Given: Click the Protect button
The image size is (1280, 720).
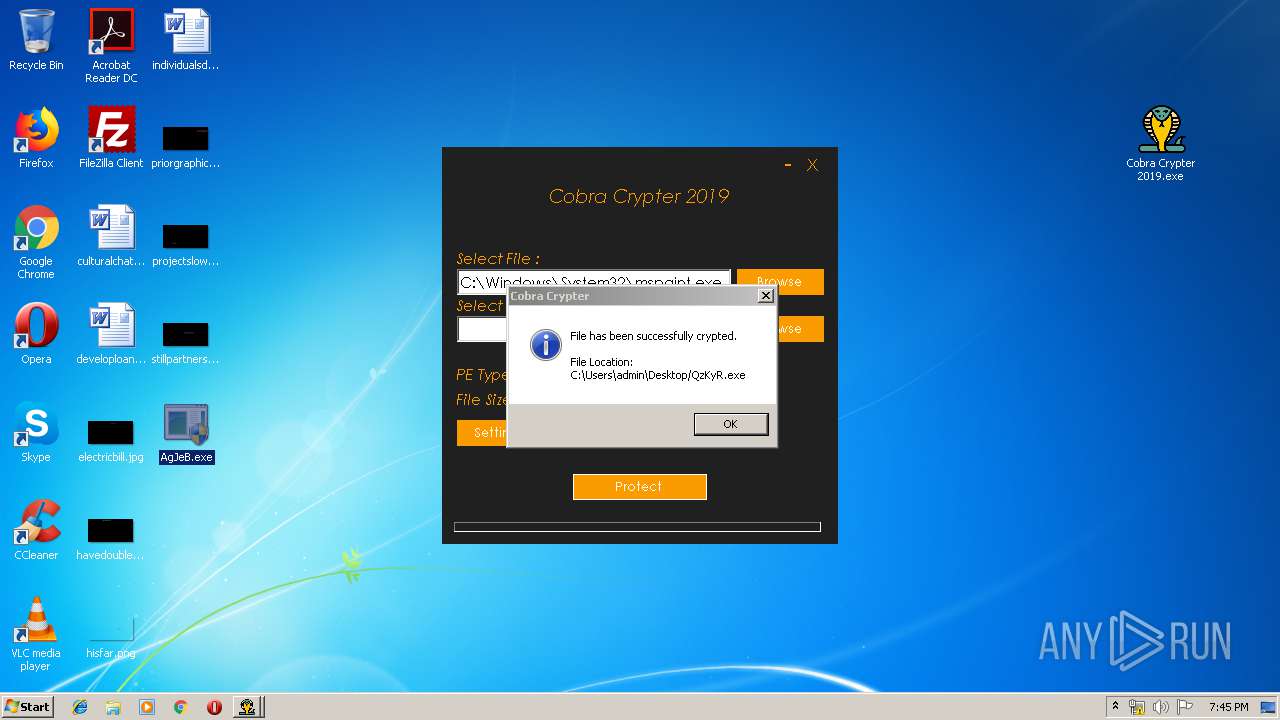Looking at the screenshot, I should coord(640,487).
